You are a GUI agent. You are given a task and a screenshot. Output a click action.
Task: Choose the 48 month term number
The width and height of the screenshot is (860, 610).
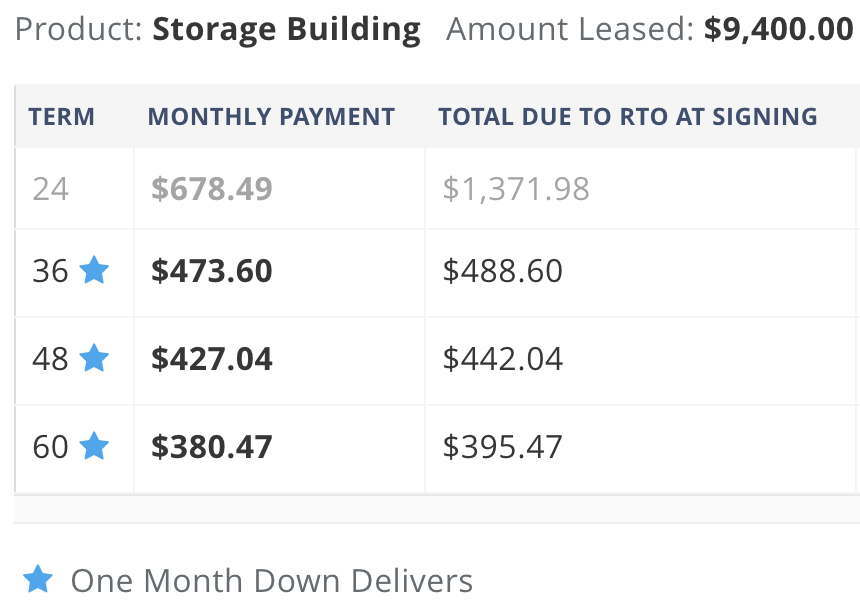pos(50,359)
